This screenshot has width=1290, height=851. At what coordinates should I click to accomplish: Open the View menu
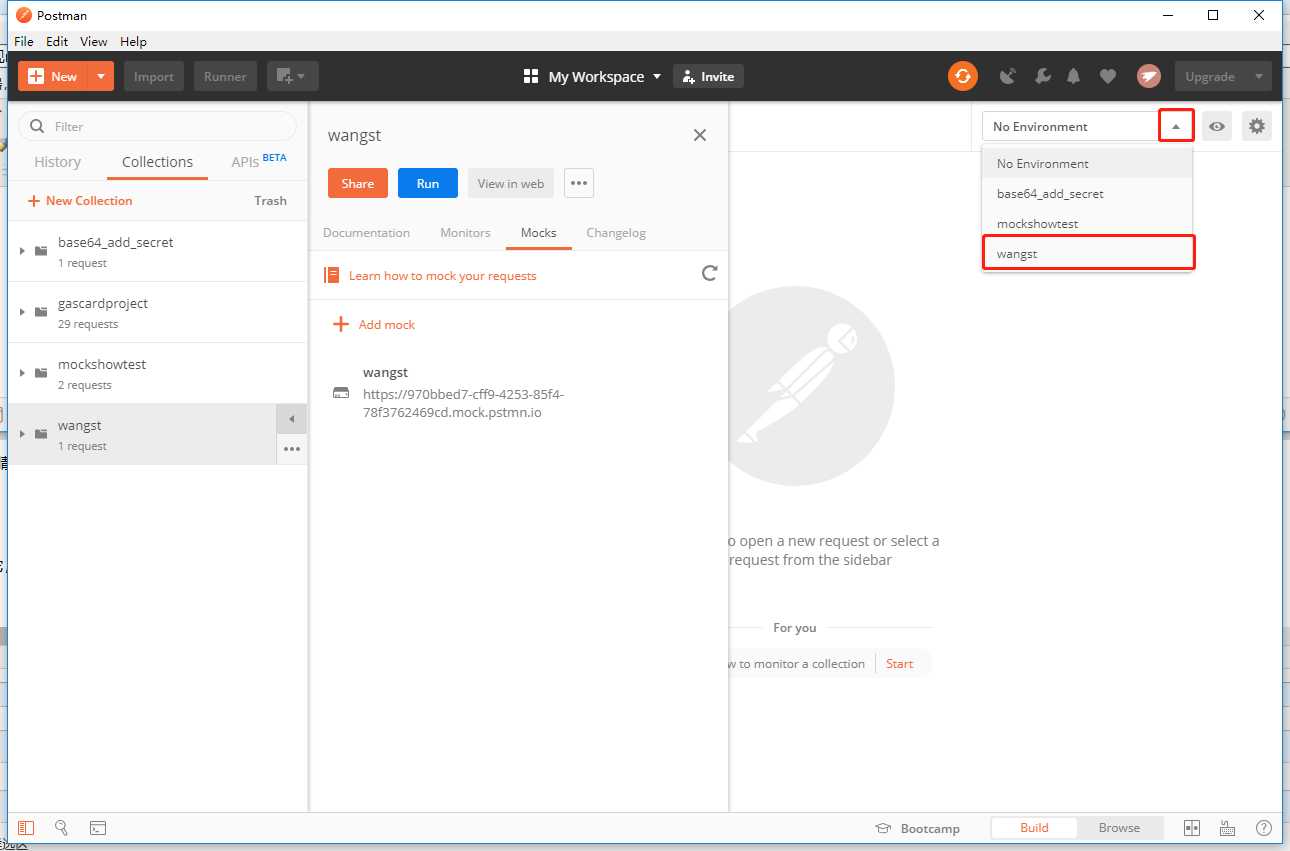(93, 41)
